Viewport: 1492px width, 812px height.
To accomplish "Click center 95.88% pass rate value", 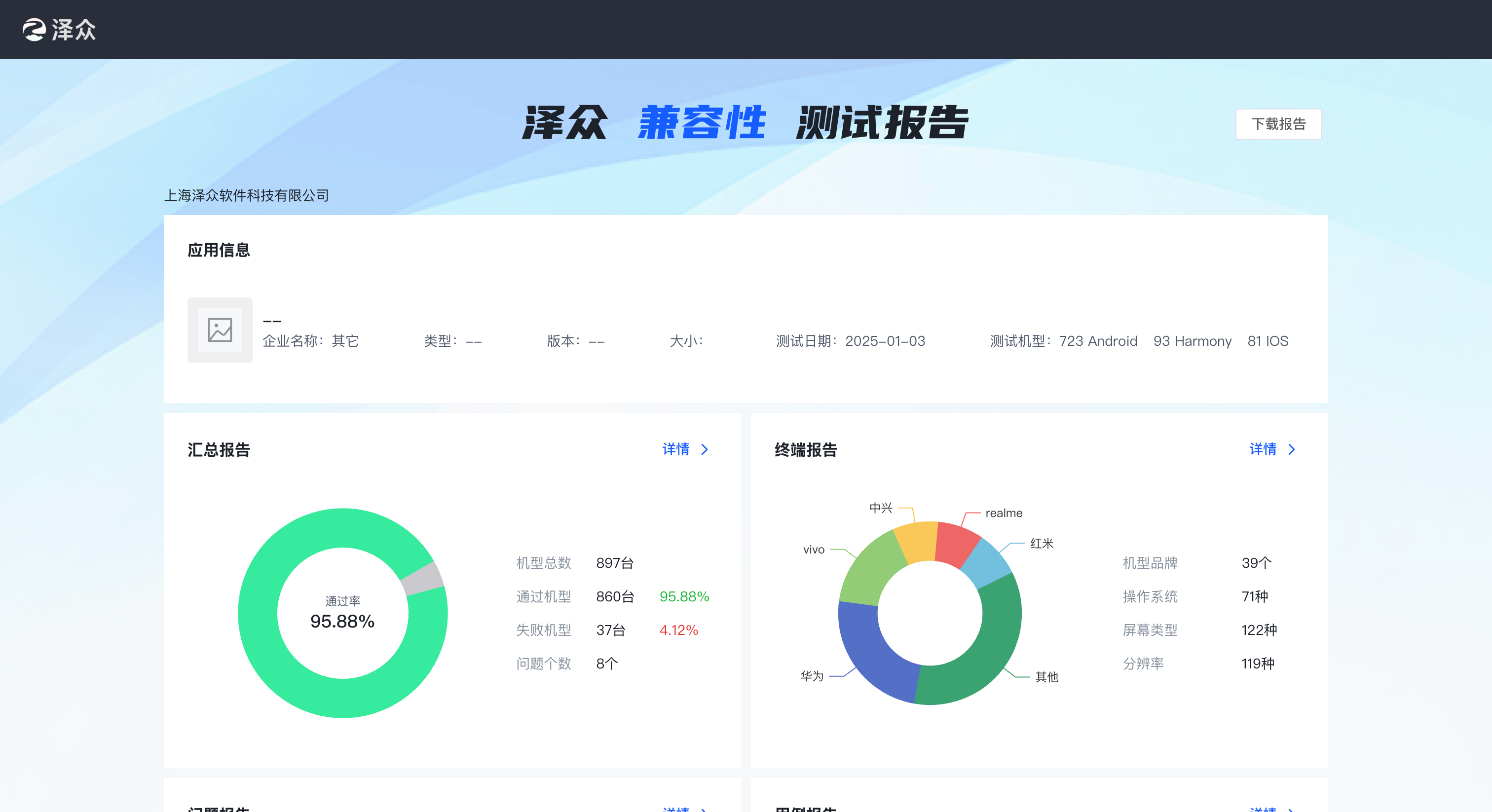I will pyautogui.click(x=342, y=621).
